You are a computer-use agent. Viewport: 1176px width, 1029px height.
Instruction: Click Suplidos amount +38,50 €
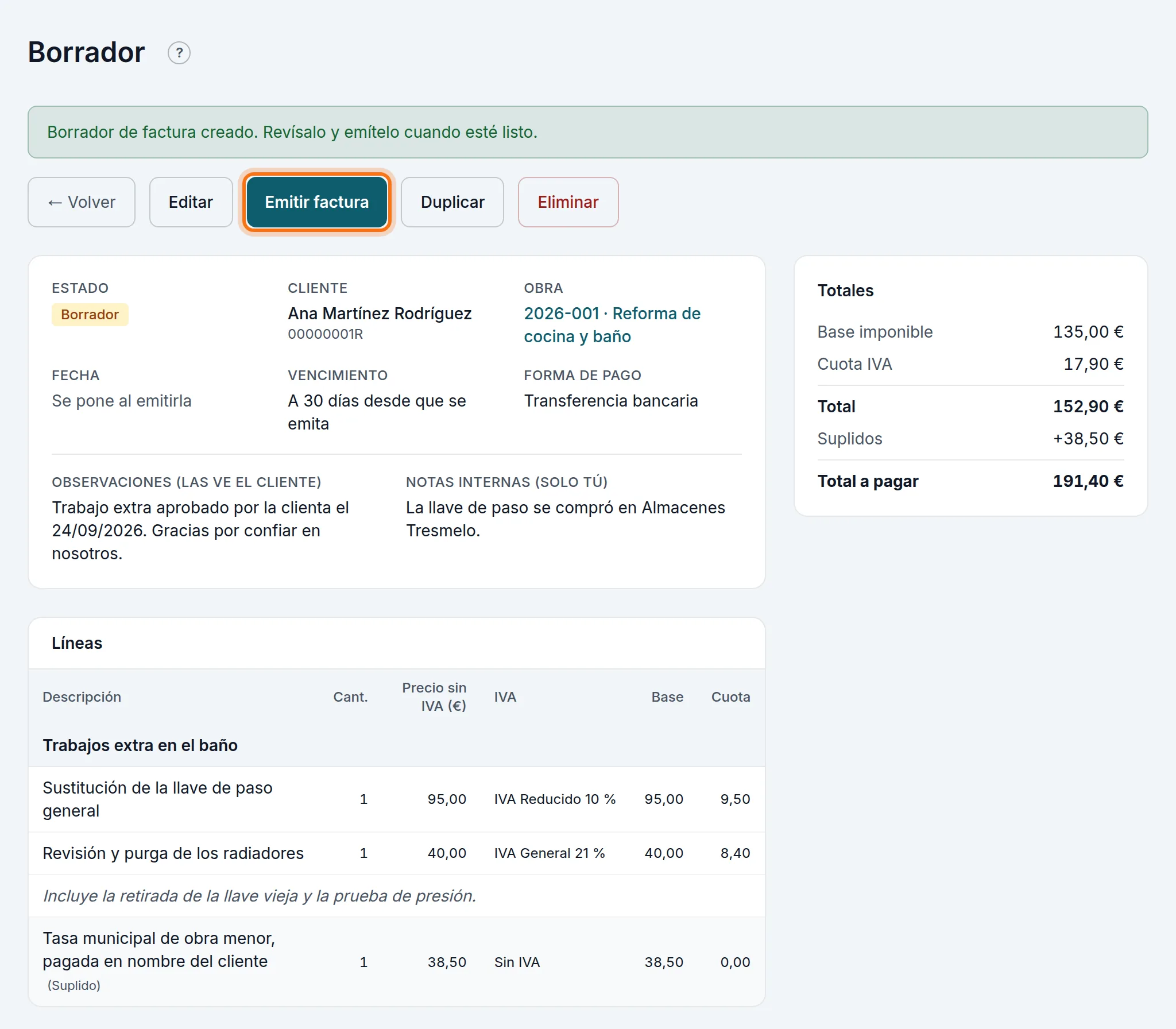coord(1088,439)
